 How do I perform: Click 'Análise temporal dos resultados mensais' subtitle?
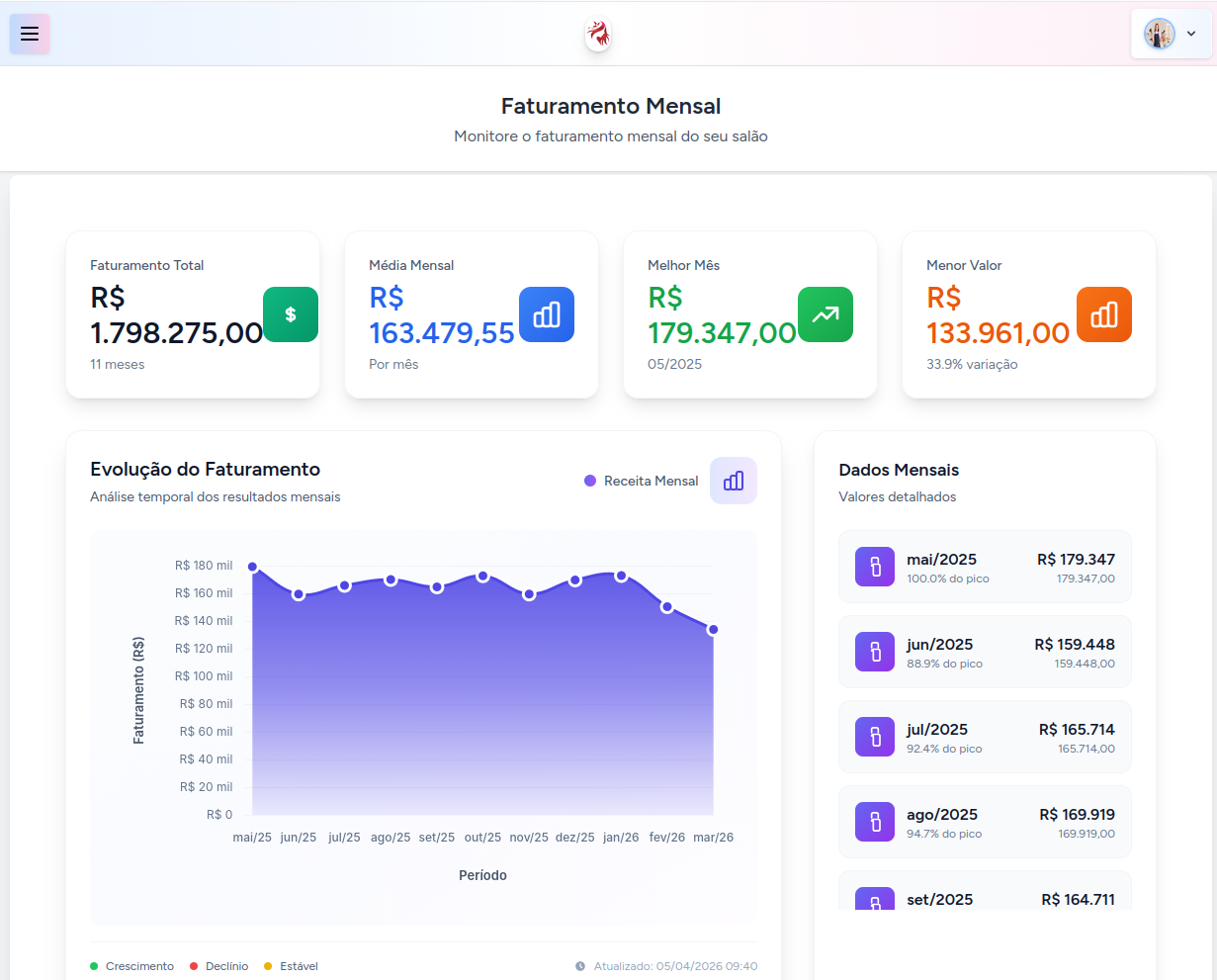(216, 496)
